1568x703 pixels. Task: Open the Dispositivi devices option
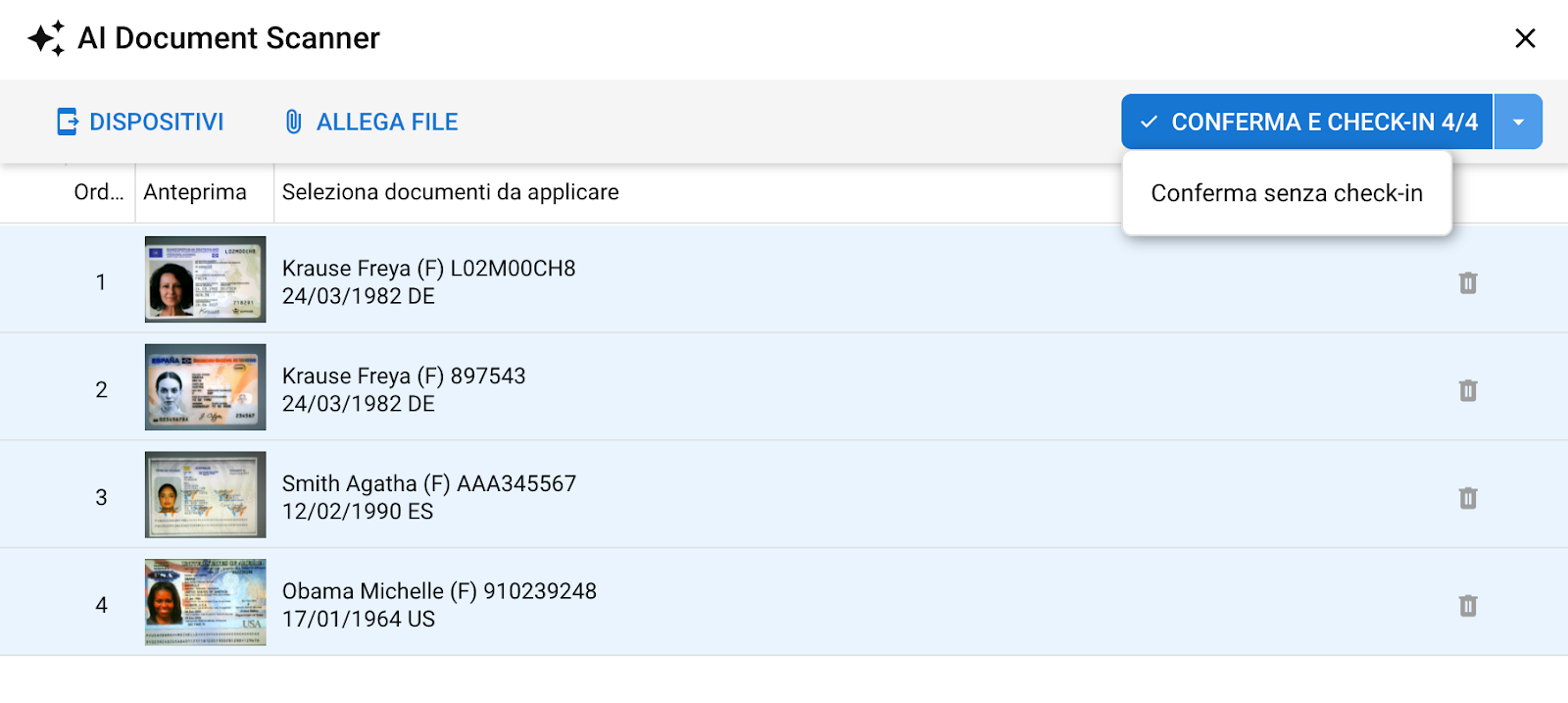point(140,122)
